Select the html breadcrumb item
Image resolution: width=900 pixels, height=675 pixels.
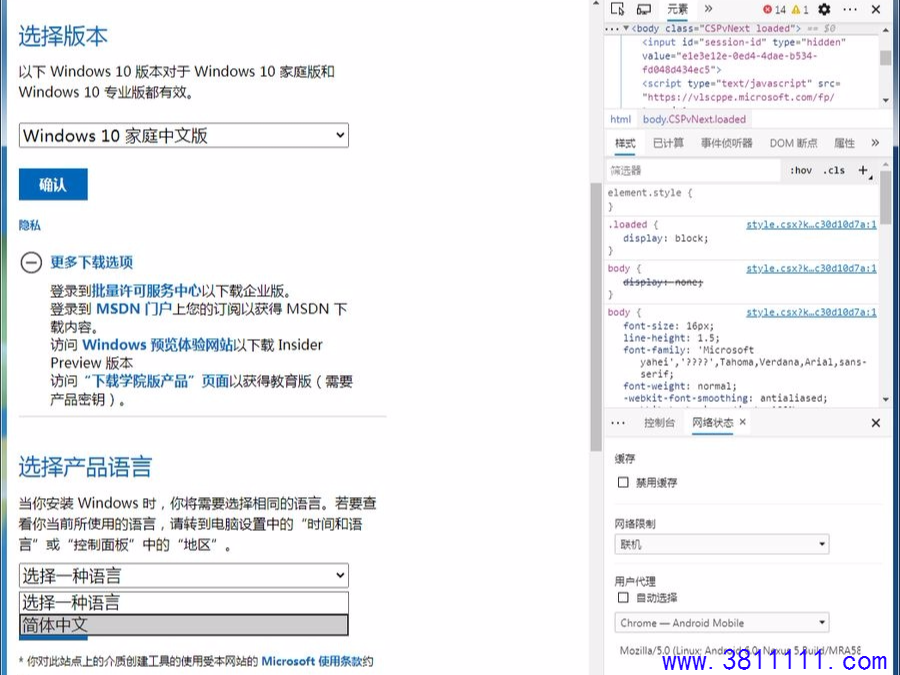click(620, 119)
